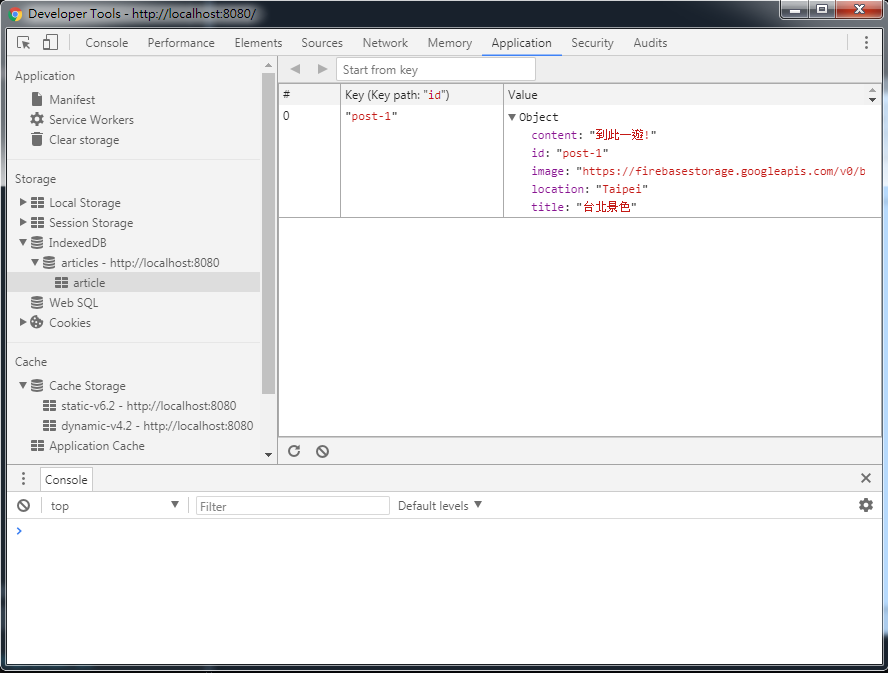Screen dimensions: 888x673
Task: Go to the next page arrow
Action: [x=322, y=69]
